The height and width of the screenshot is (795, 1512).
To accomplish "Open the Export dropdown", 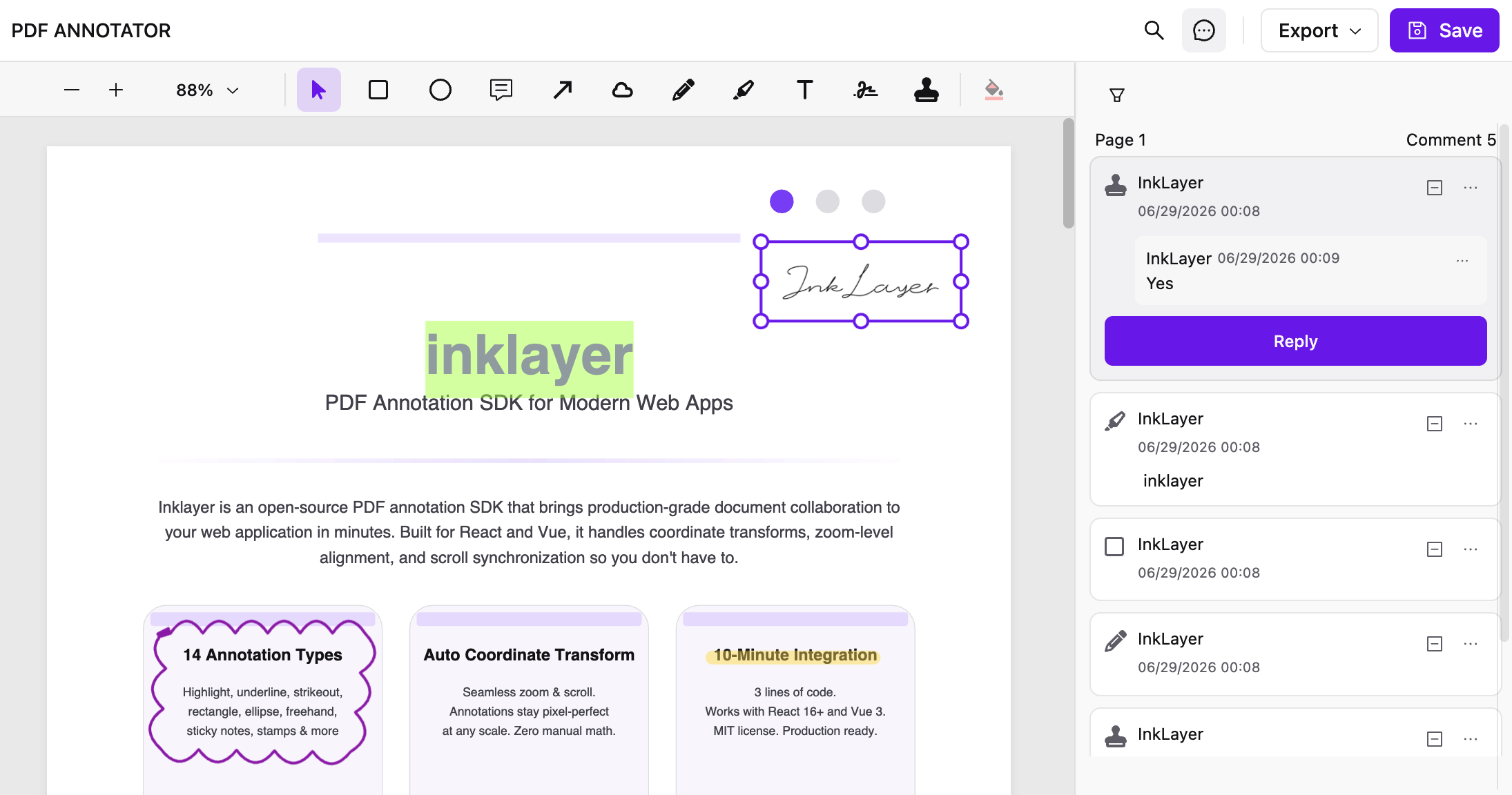I will click(x=1319, y=30).
